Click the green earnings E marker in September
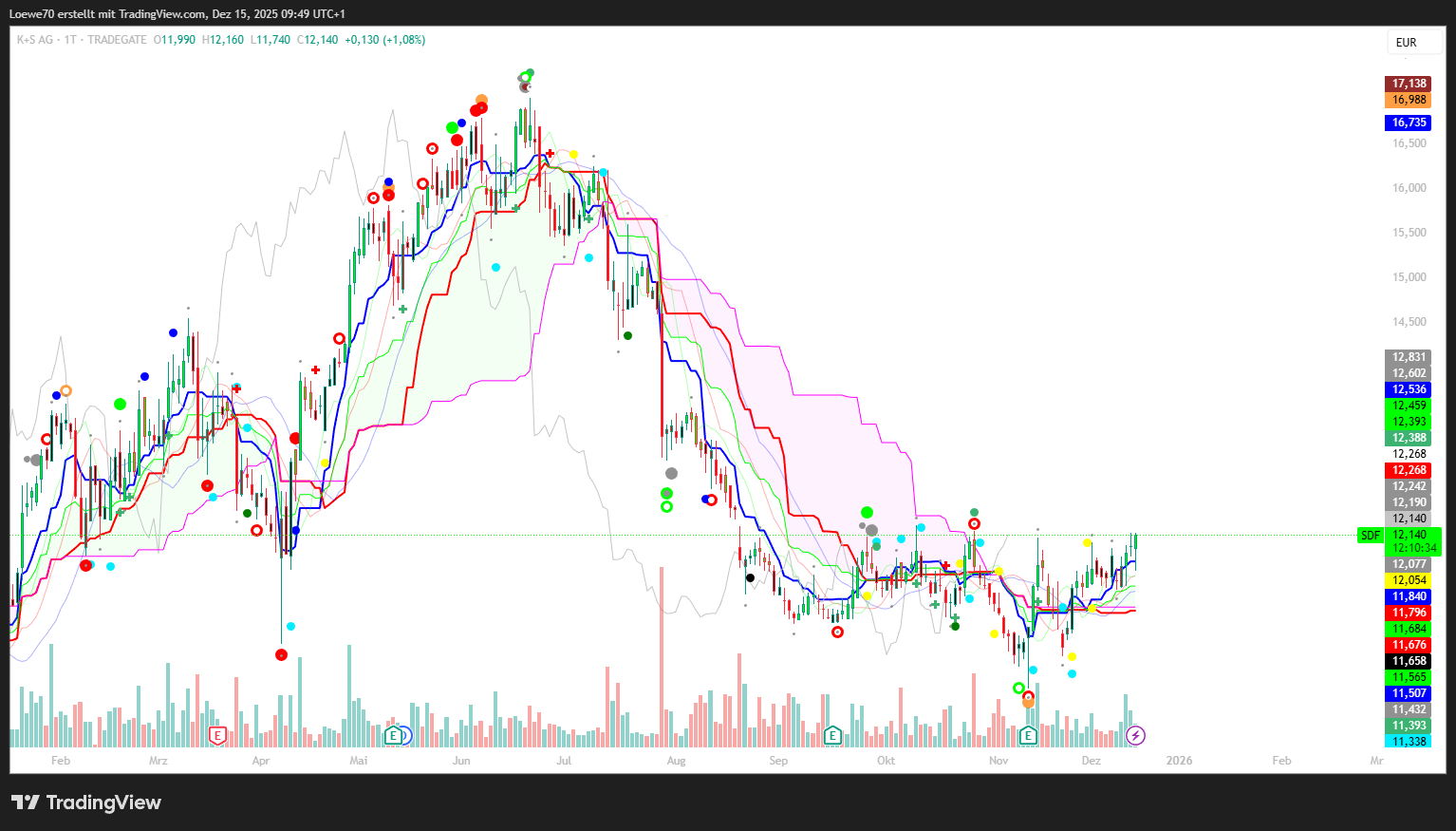The height and width of the screenshot is (831, 1456). point(832,735)
